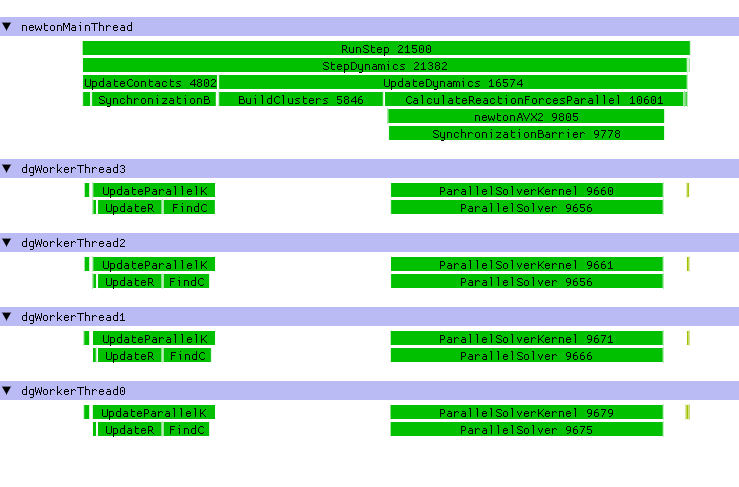Select the BuildClusters 5846 bar
739x487 pixels.
click(300, 100)
